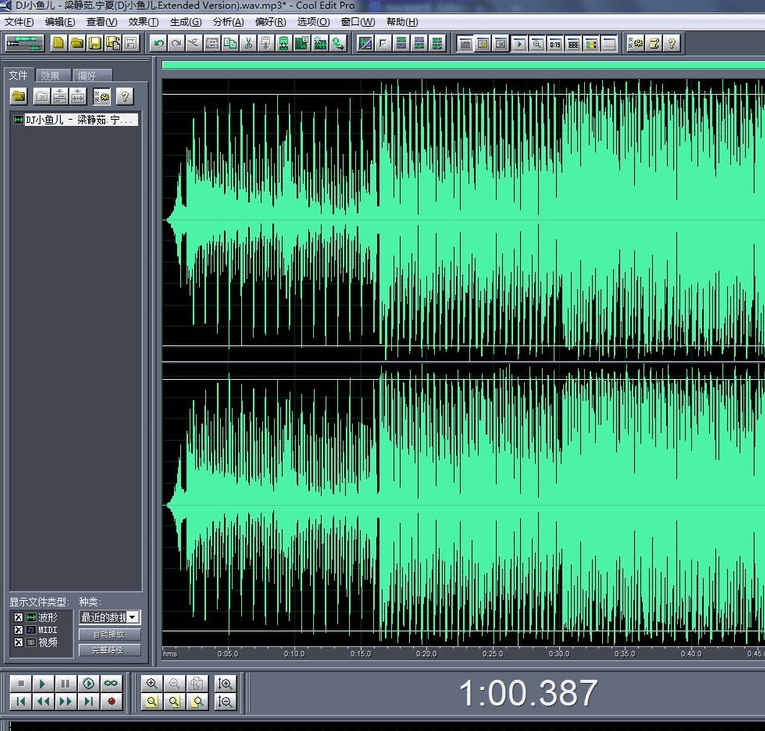Click the help question mark in the top toolbar
Image resolution: width=765 pixels, height=731 pixels.
coord(671,43)
